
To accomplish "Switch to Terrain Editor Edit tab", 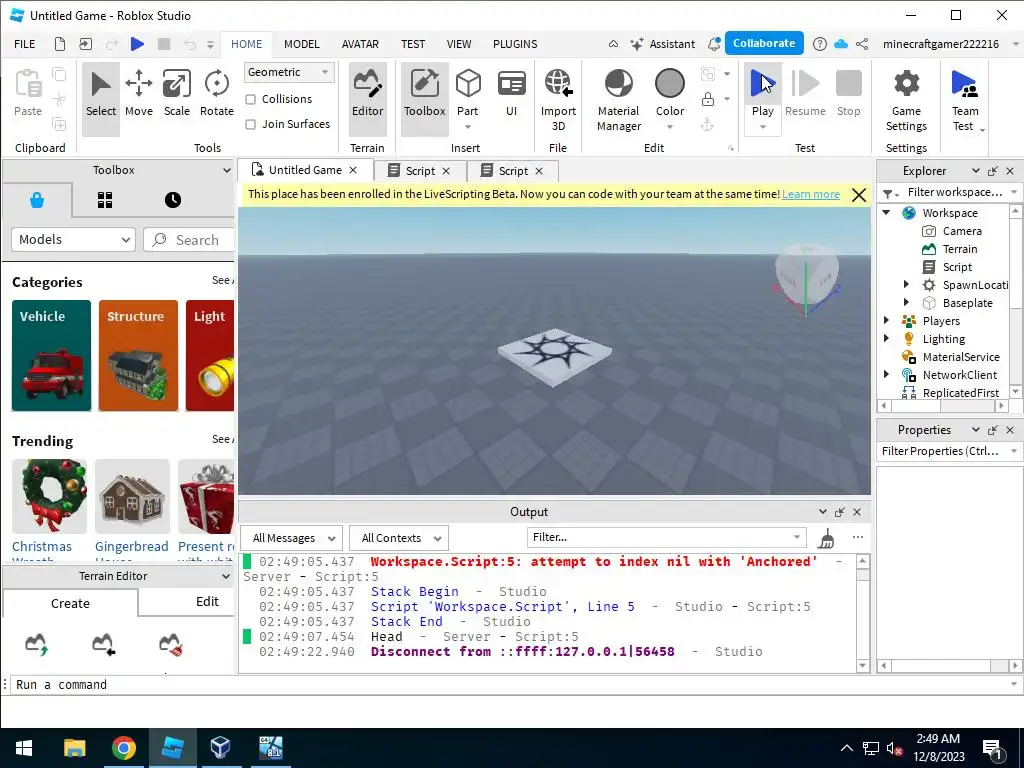I will [x=207, y=601].
